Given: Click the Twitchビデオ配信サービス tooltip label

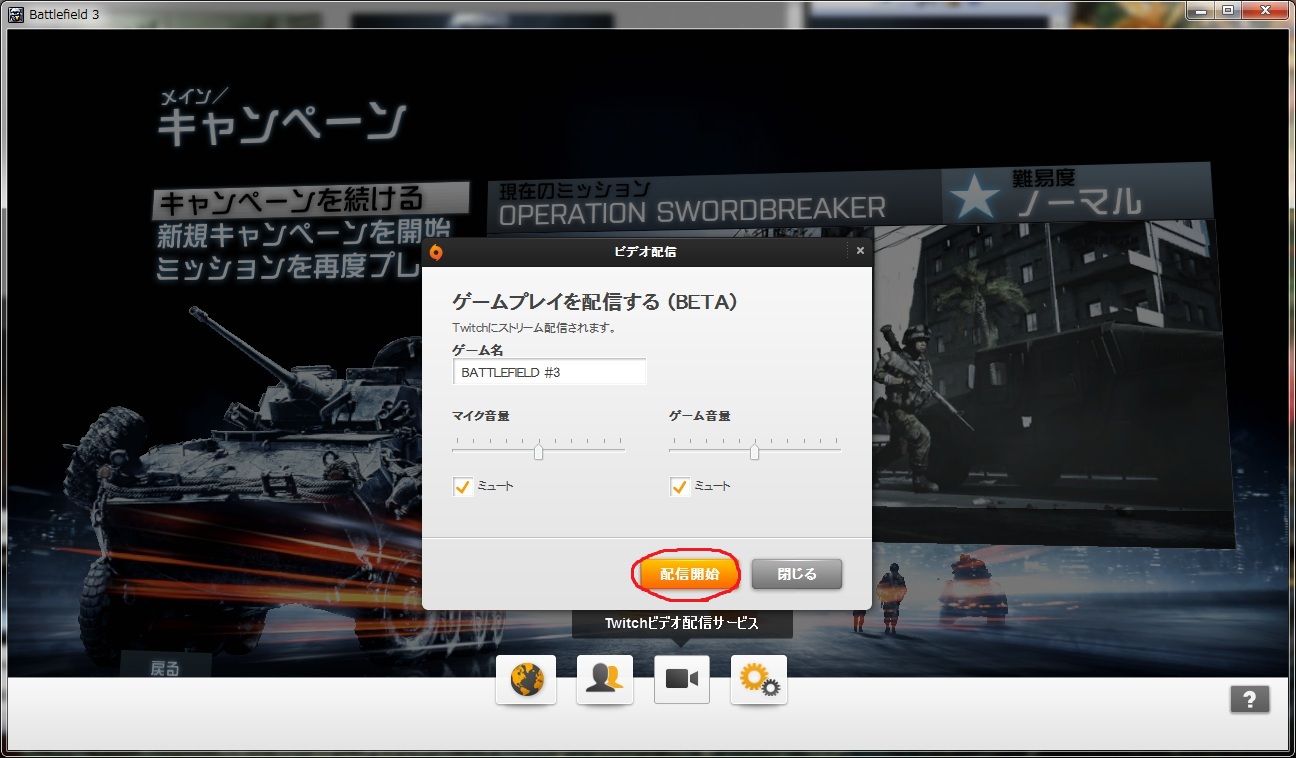Looking at the screenshot, I should click(x=682, y=623).
